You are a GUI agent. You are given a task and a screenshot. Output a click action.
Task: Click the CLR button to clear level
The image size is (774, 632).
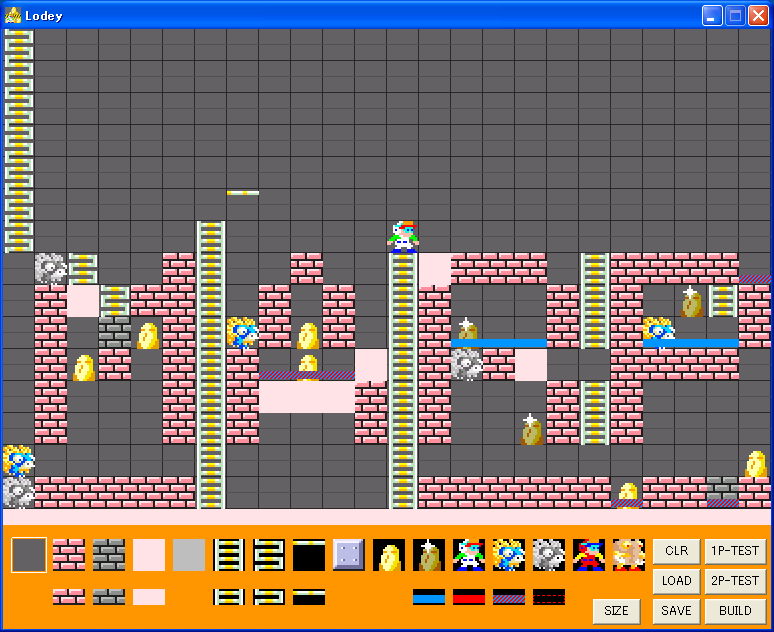(676, 551)
